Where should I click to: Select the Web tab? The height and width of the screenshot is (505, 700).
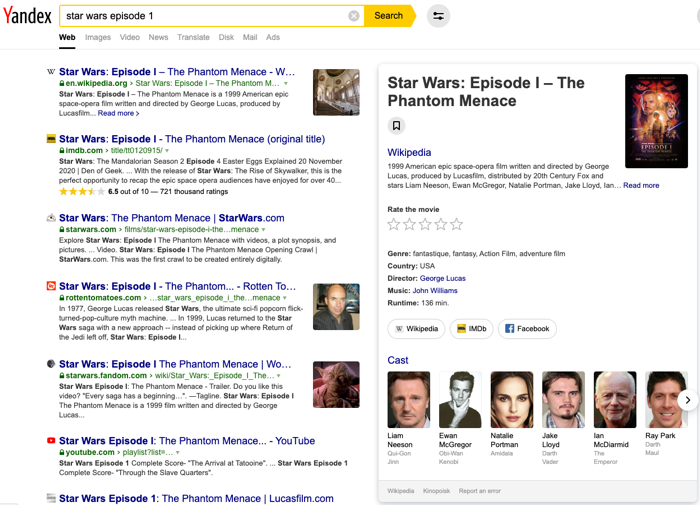67,37
